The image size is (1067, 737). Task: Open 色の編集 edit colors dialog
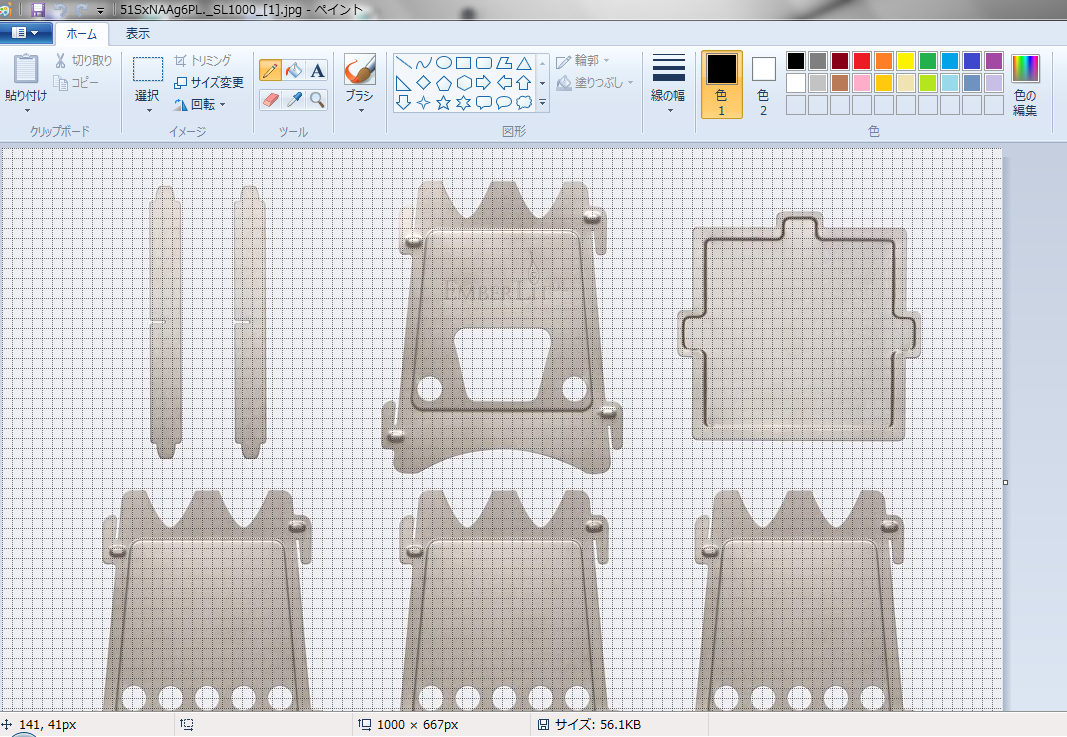click(x=1025, y=85)
